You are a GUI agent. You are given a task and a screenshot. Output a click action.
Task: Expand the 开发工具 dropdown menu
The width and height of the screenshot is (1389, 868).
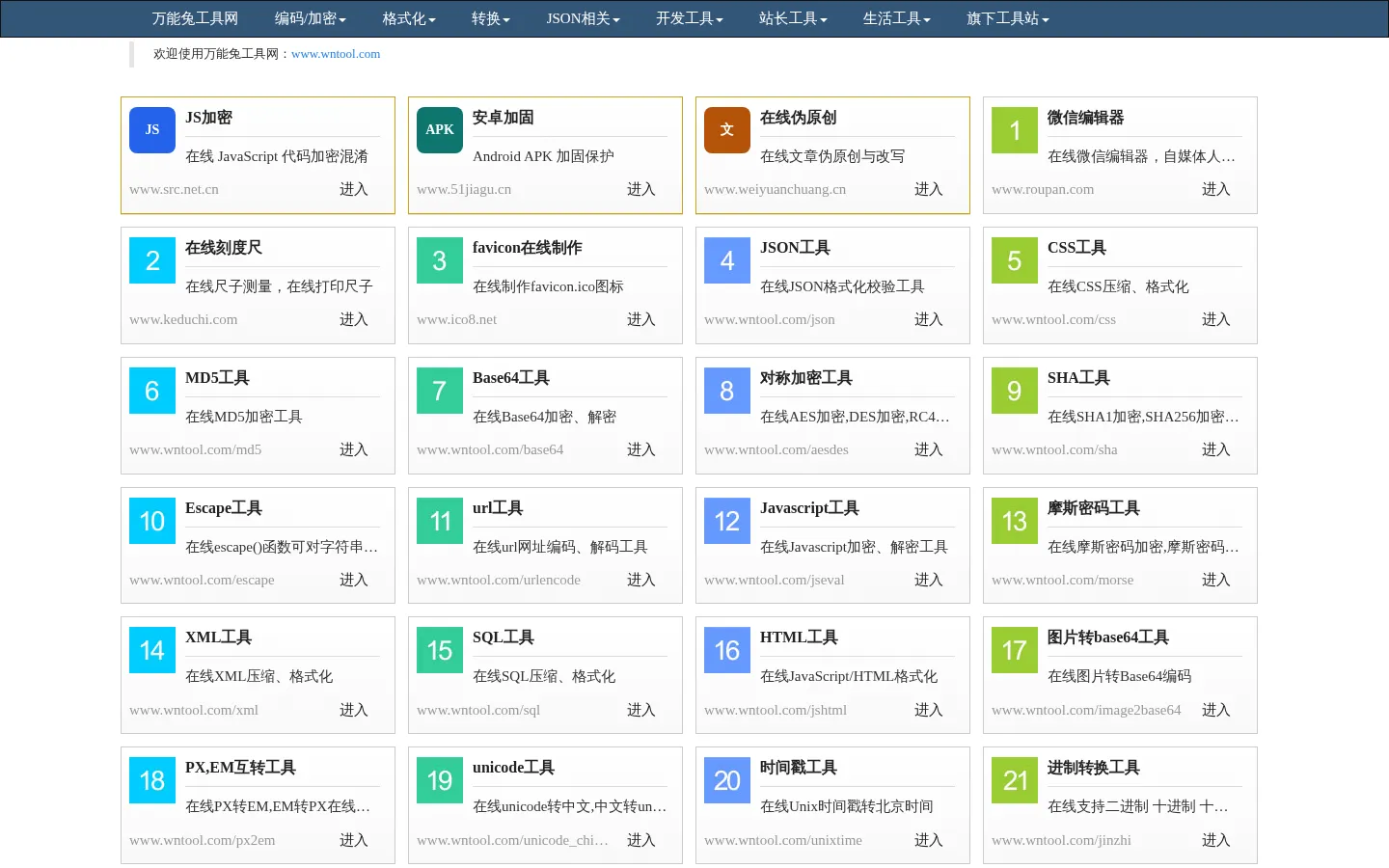coord(690,18)
